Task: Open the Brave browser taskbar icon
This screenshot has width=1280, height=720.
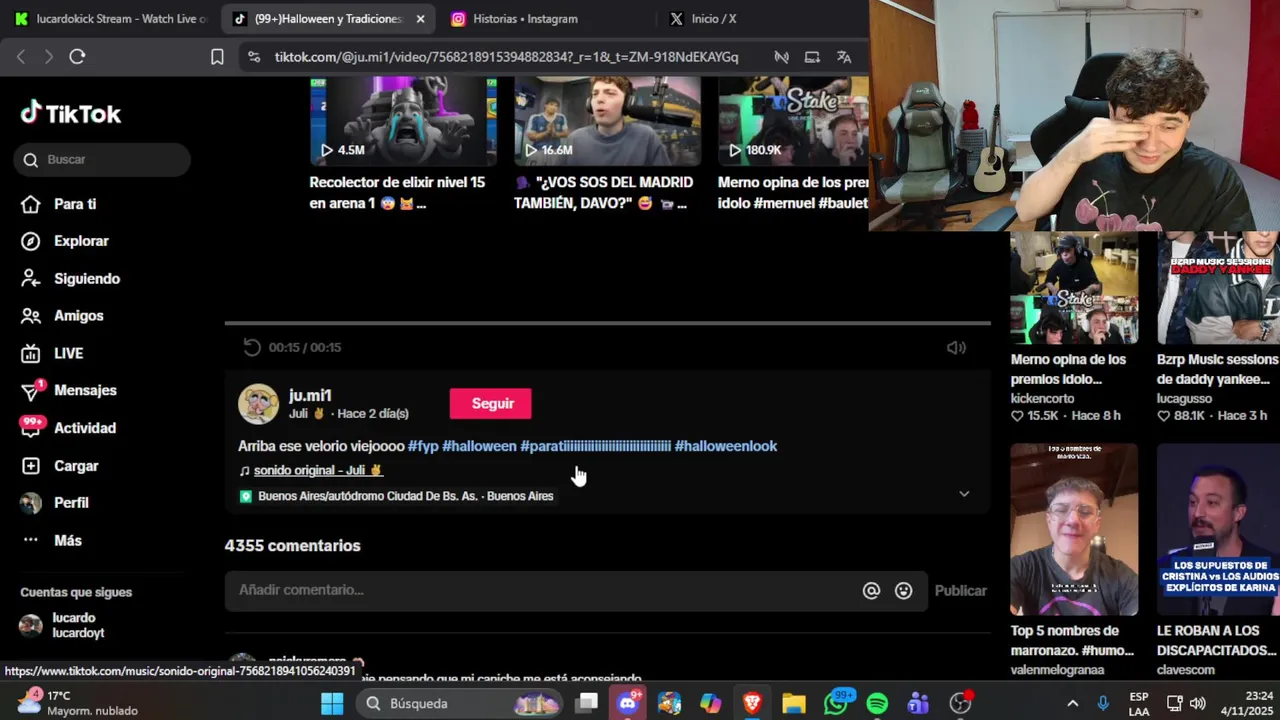Action: point(752,704)
